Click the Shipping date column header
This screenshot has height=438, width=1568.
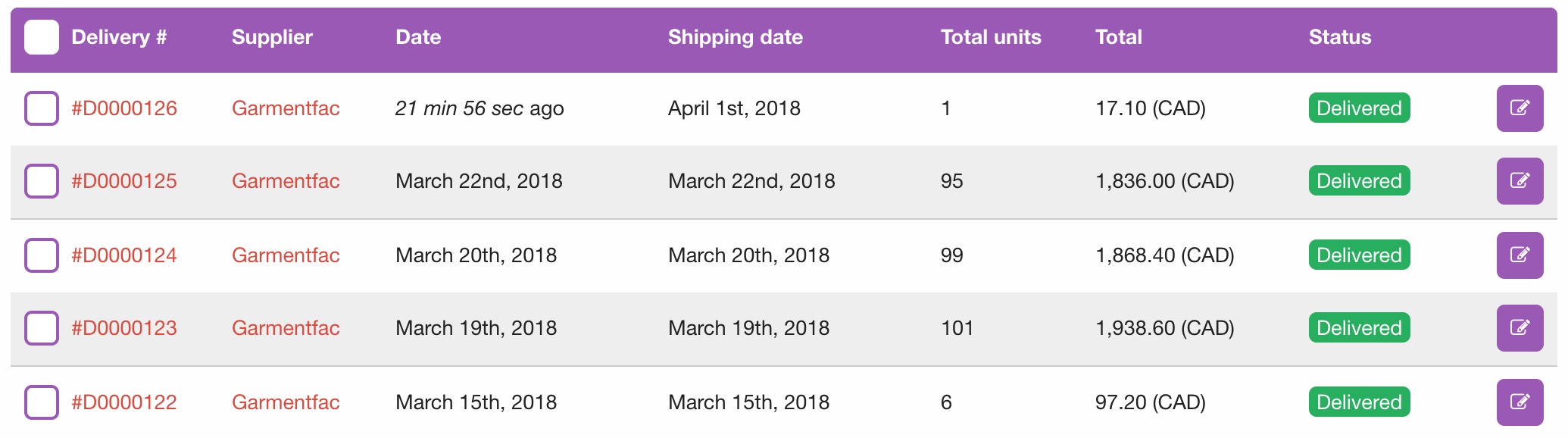pyautogui.click(x=735, y=37)
